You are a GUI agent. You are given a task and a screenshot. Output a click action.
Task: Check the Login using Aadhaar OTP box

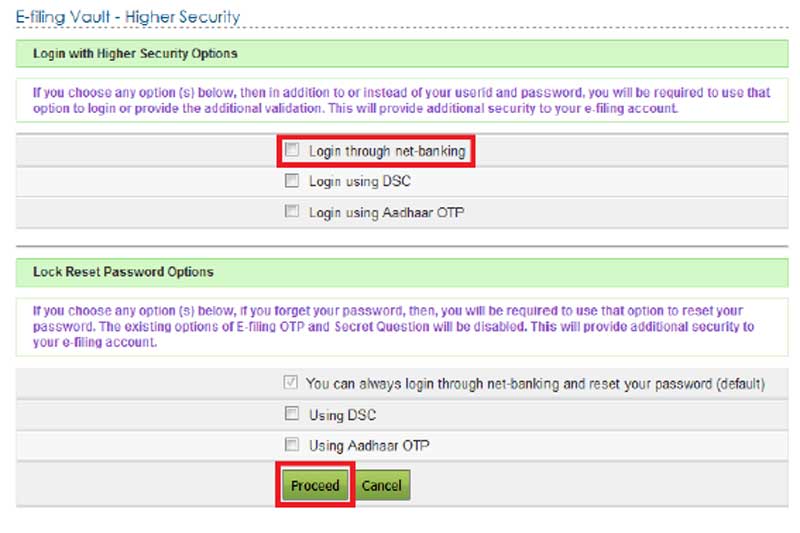[x=292, y=211]
